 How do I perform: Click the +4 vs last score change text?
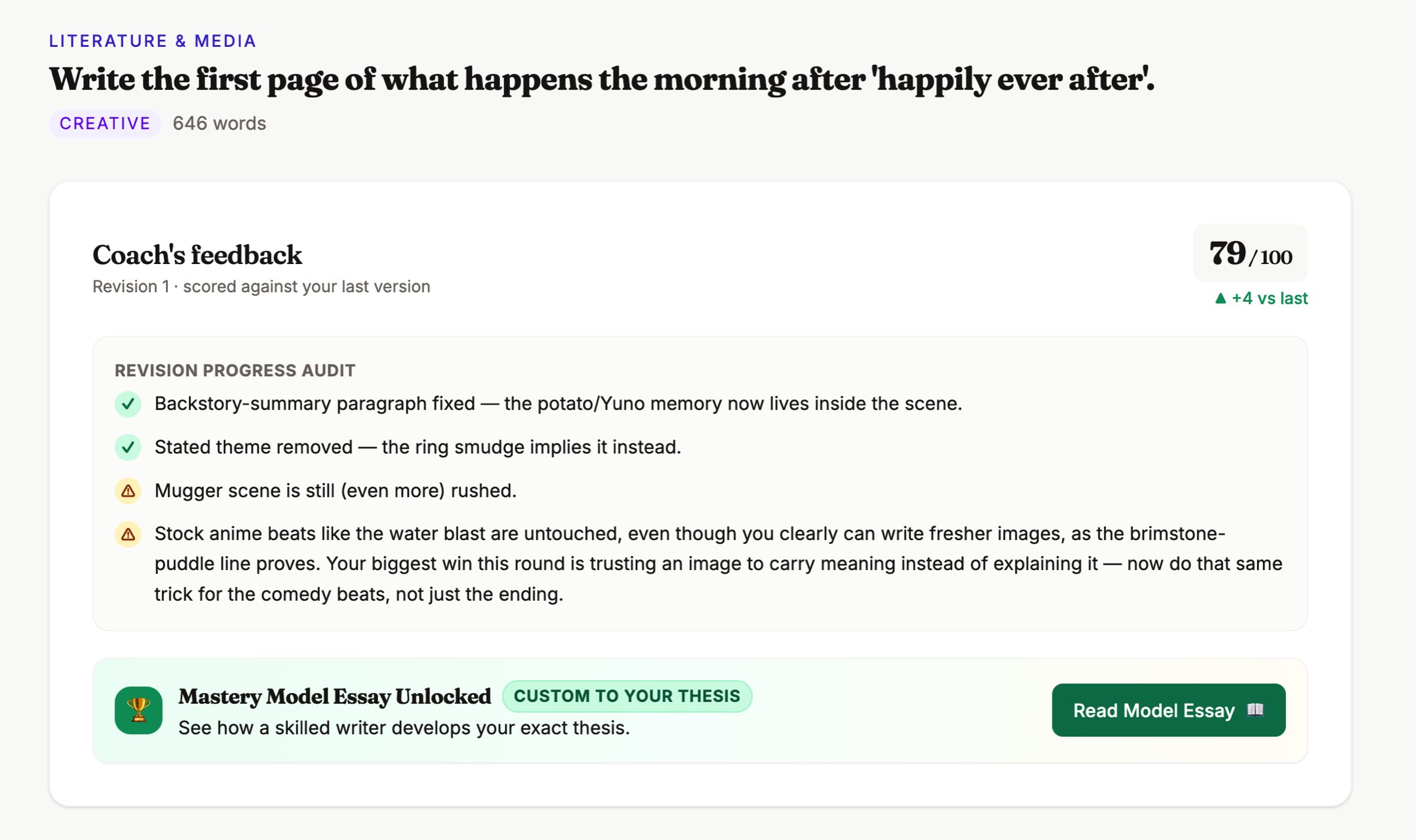pyautogui.click(x=1269, y=298)
